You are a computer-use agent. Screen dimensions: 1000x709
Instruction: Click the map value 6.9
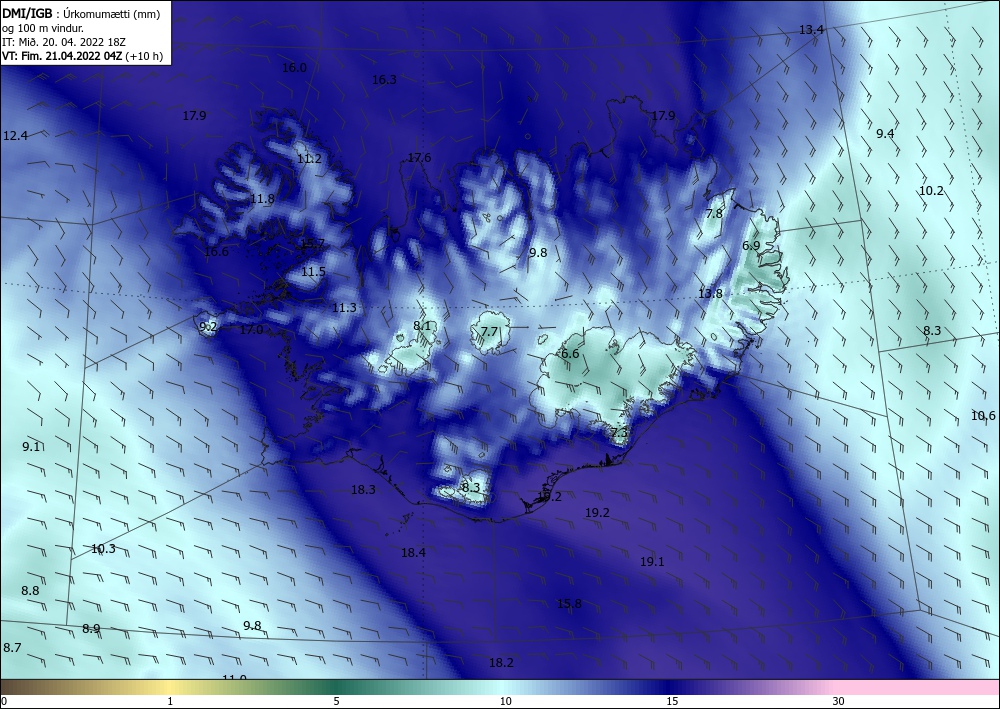click(751, 245)
